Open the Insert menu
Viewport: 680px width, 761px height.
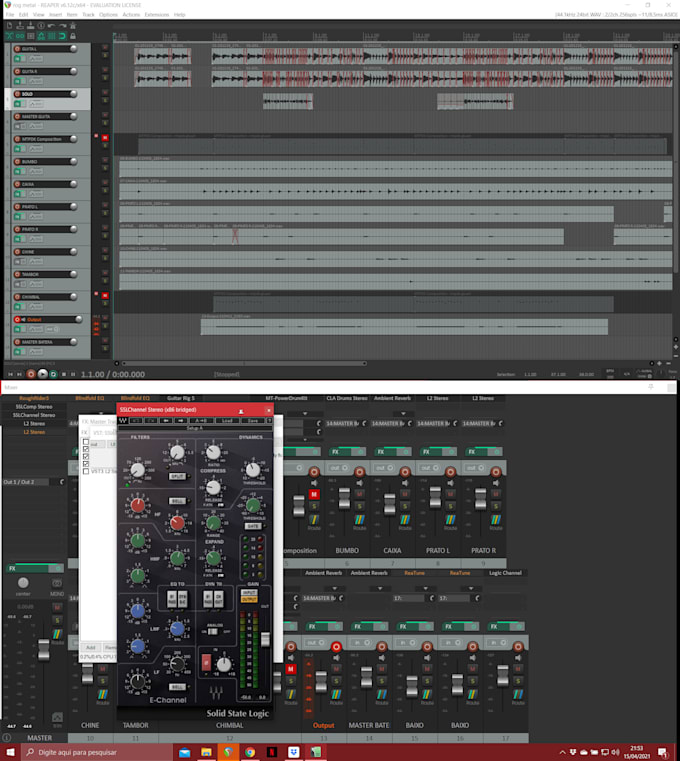click(55, 15)
